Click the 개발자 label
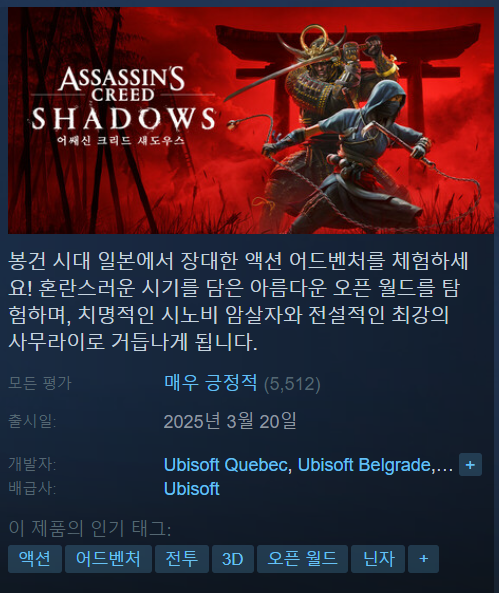 32,464
